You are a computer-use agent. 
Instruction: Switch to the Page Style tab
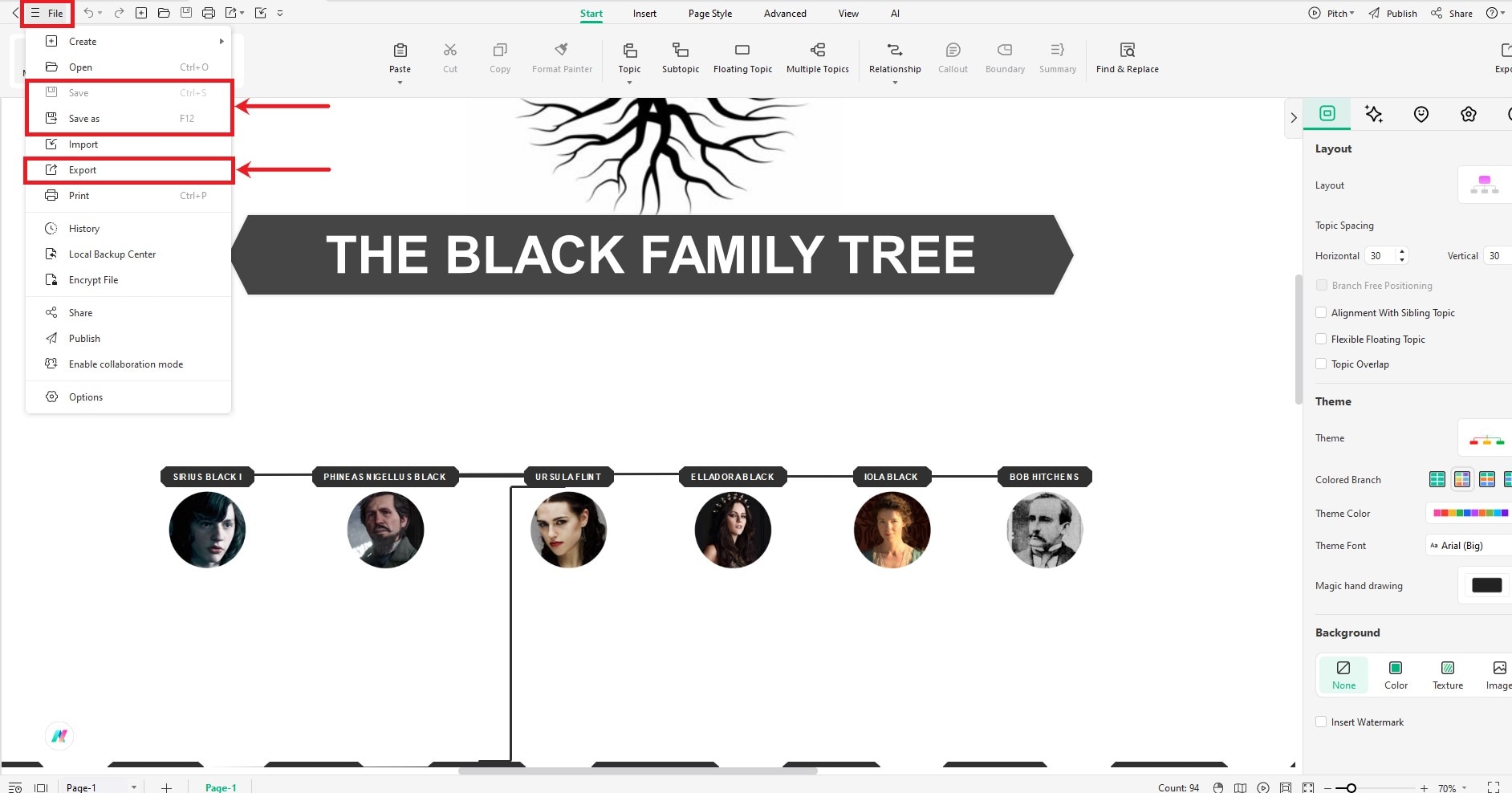710,14
